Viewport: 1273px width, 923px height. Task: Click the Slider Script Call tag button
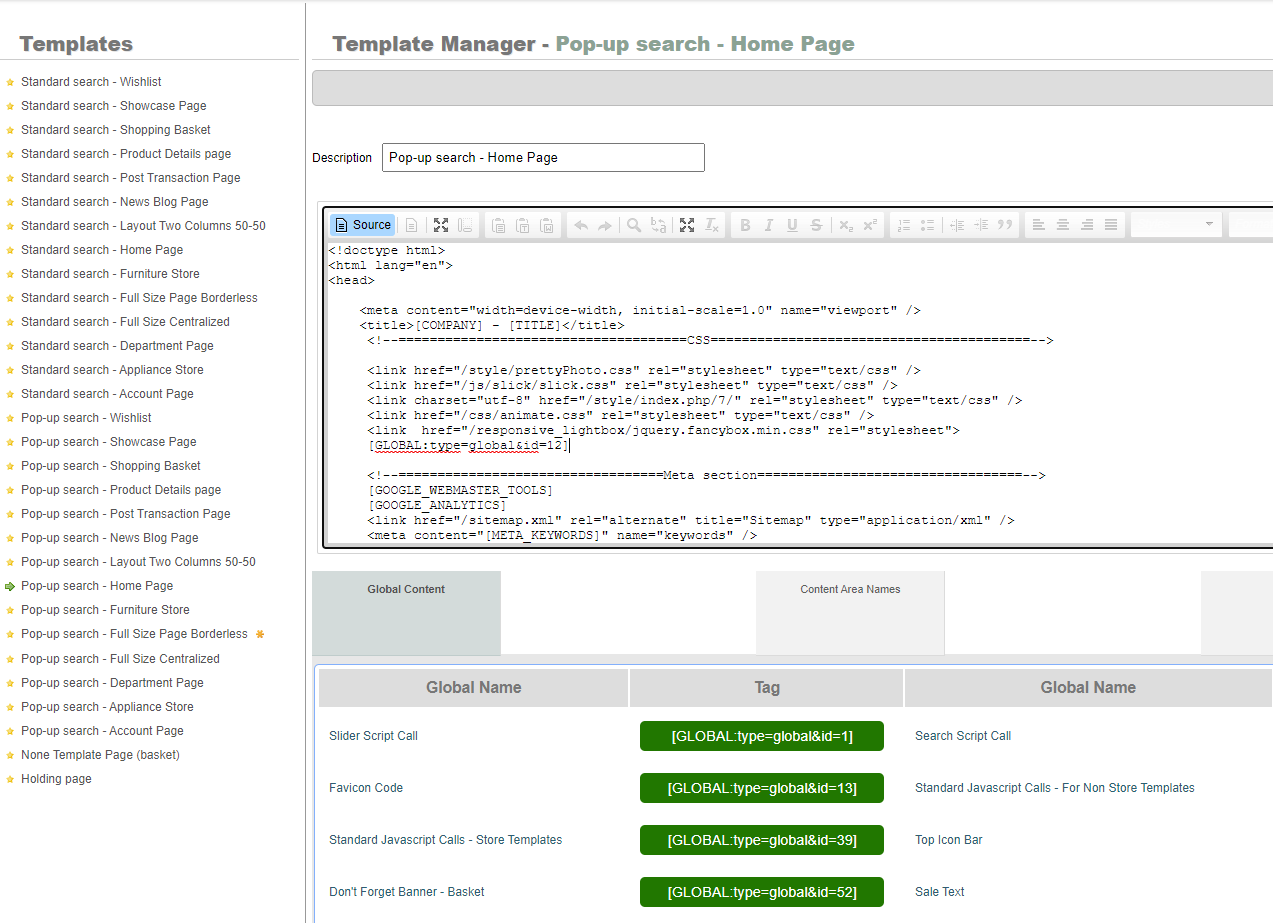pyautogui.click(x=762, y=736)
